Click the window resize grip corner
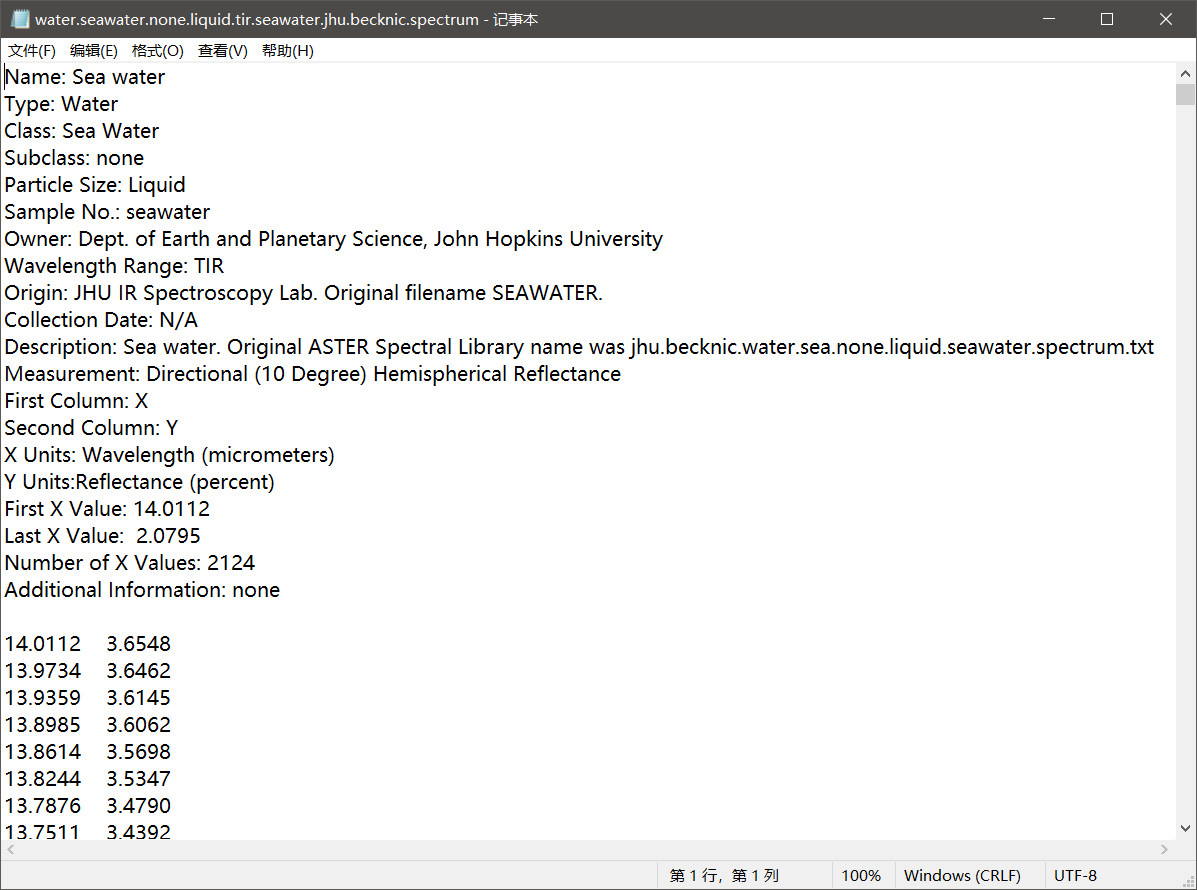The image size is (1197, 890). (1188, 882)
